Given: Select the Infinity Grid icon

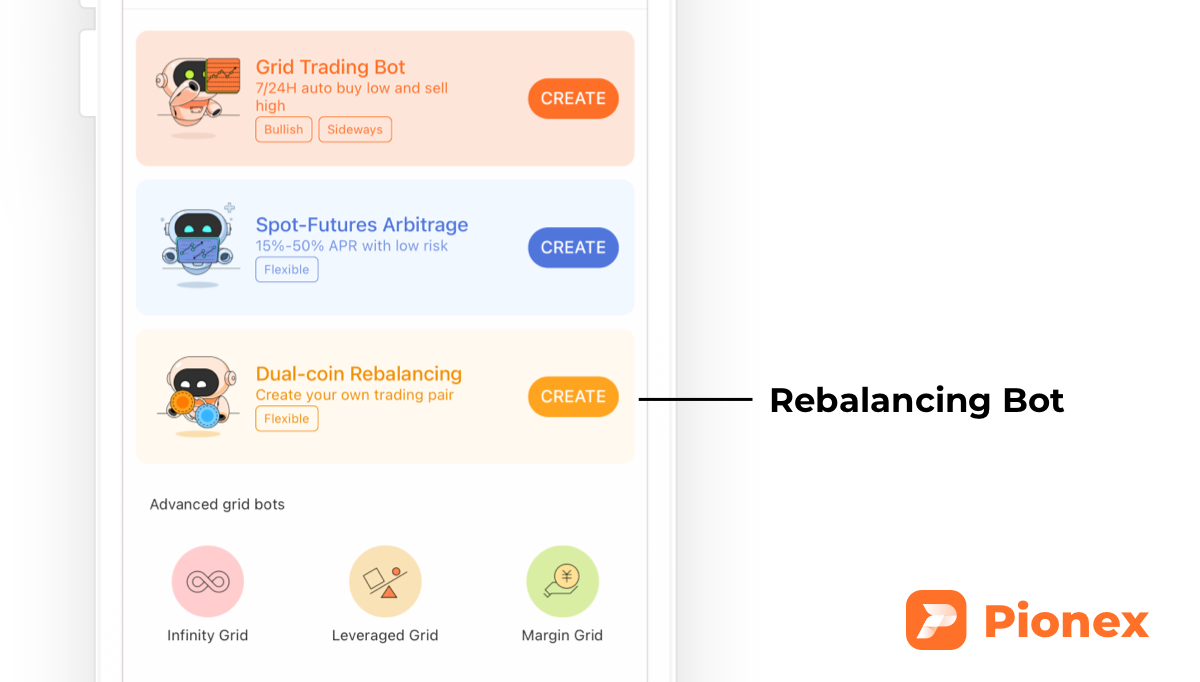Looking at the screenshot, I should [208, 581].
